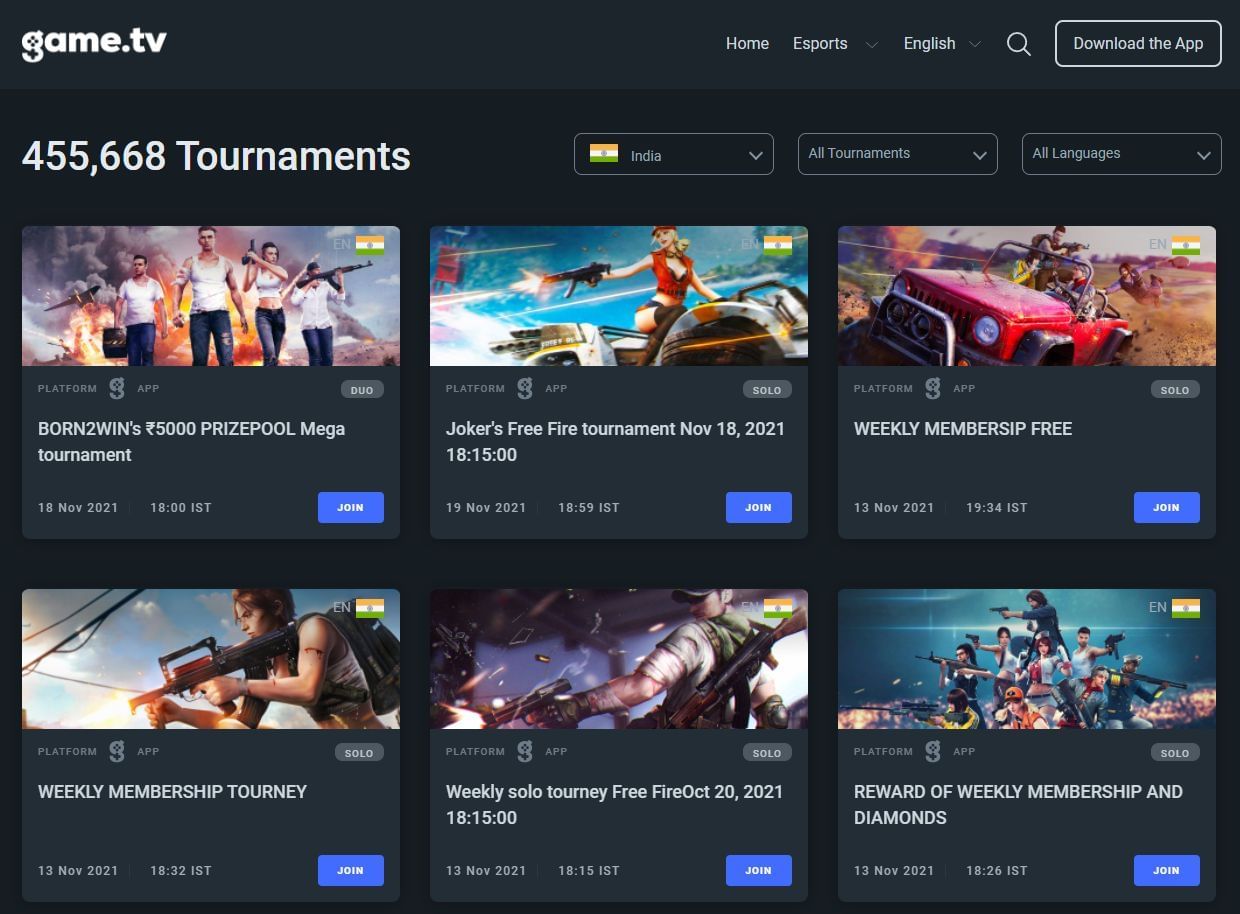The height and width of the screenshot is (914, 1240).
Task: Click SOLO badge on WEEKLY MEMBERSHIP TOURNEY card
Action: point(358,753)
